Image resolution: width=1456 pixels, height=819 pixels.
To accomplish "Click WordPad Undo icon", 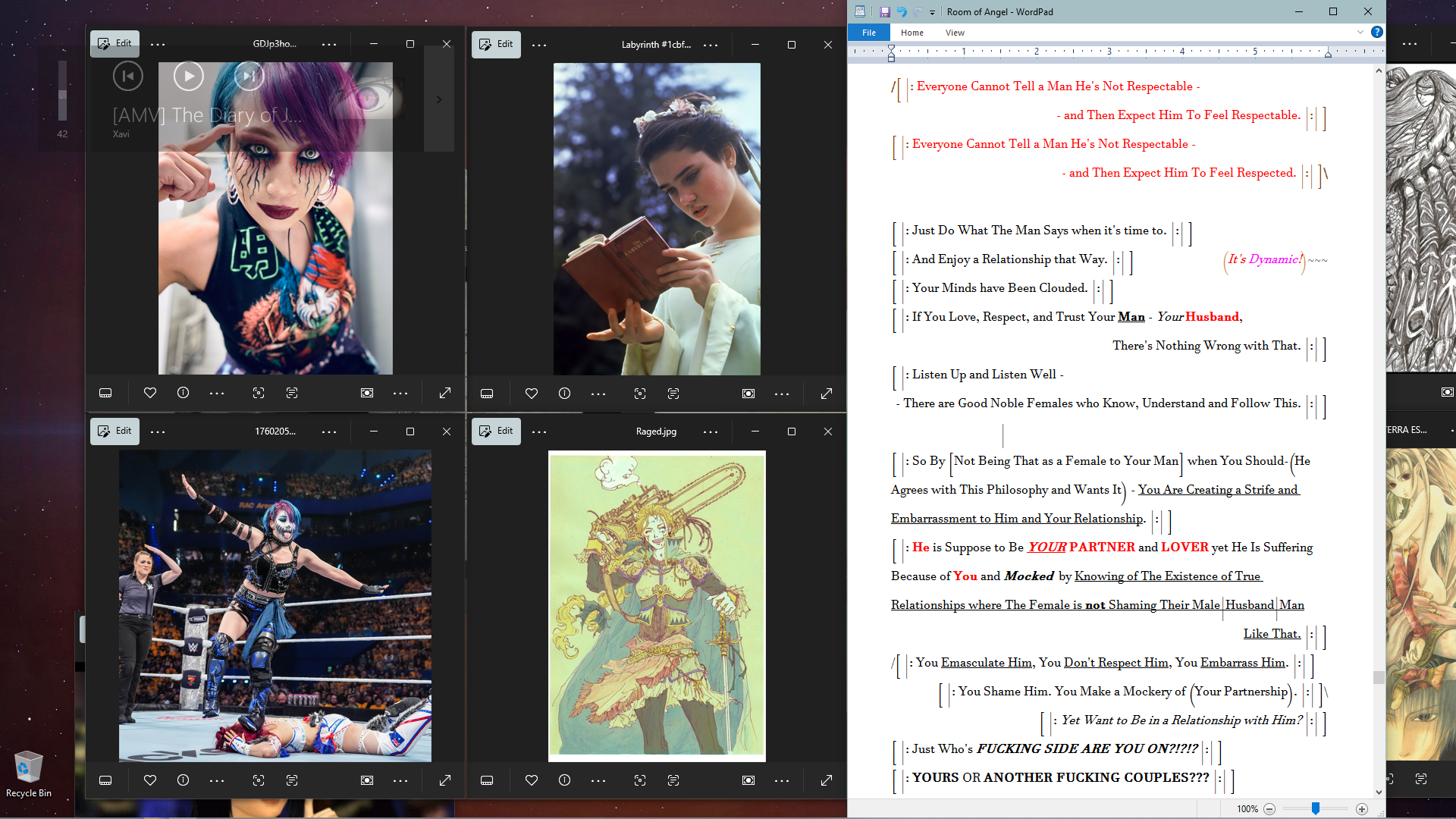I will [902, 11].
